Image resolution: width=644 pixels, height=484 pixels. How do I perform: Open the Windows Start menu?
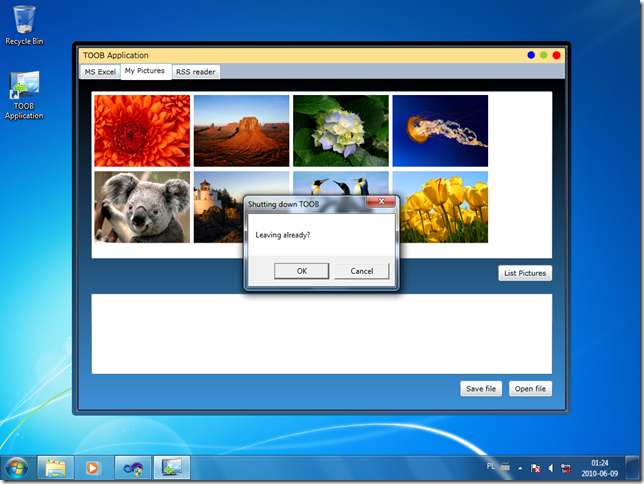click(x=17, y=468)
